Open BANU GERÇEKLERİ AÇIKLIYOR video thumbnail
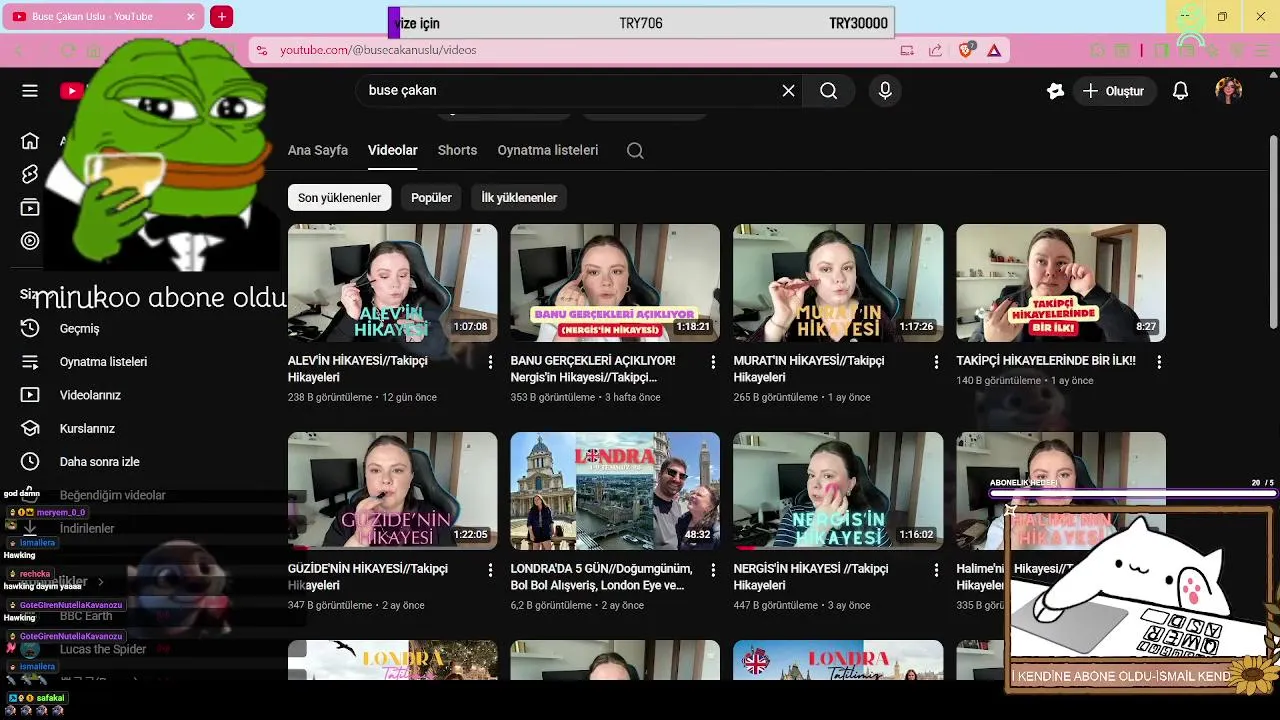The height and width of the screenshot is (720, 1280). pyautogui.click(x=615, y=283)
